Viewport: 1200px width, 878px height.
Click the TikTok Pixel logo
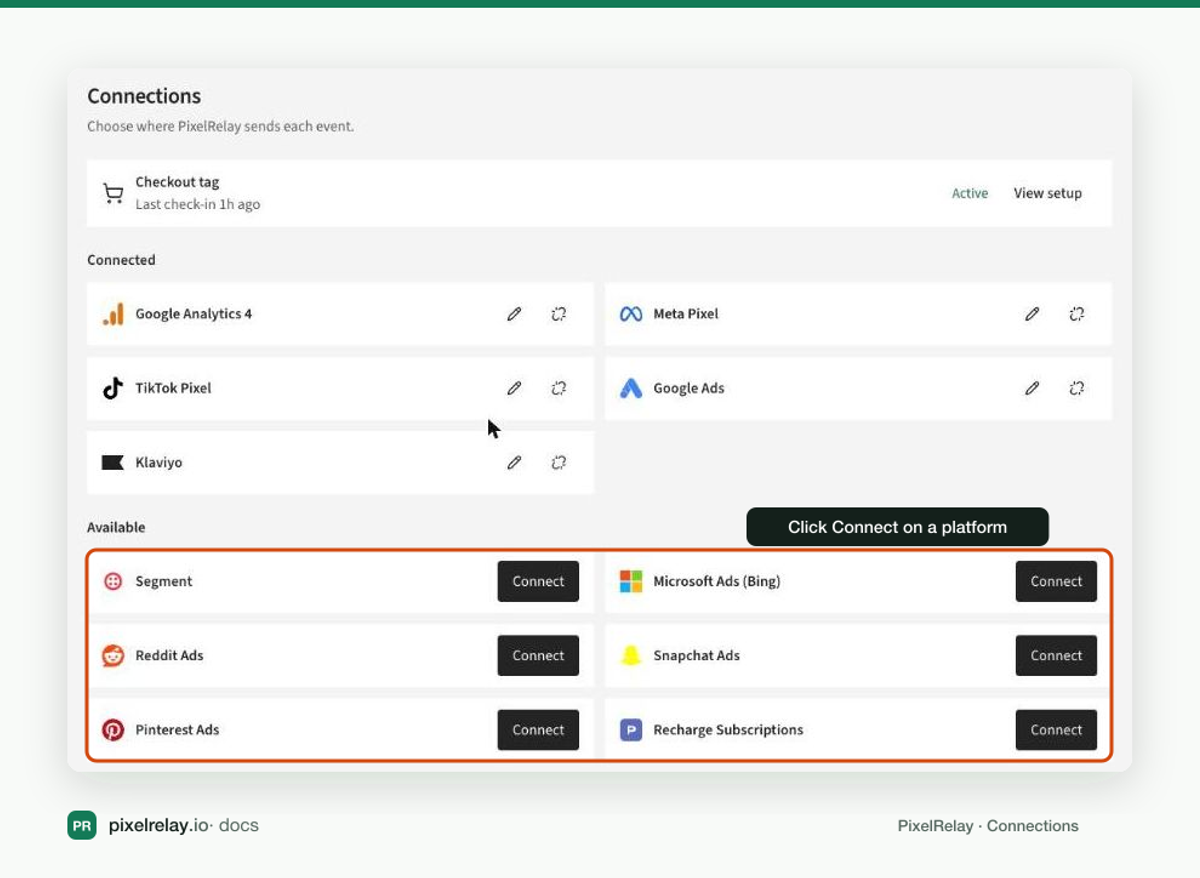coord(113,388)
